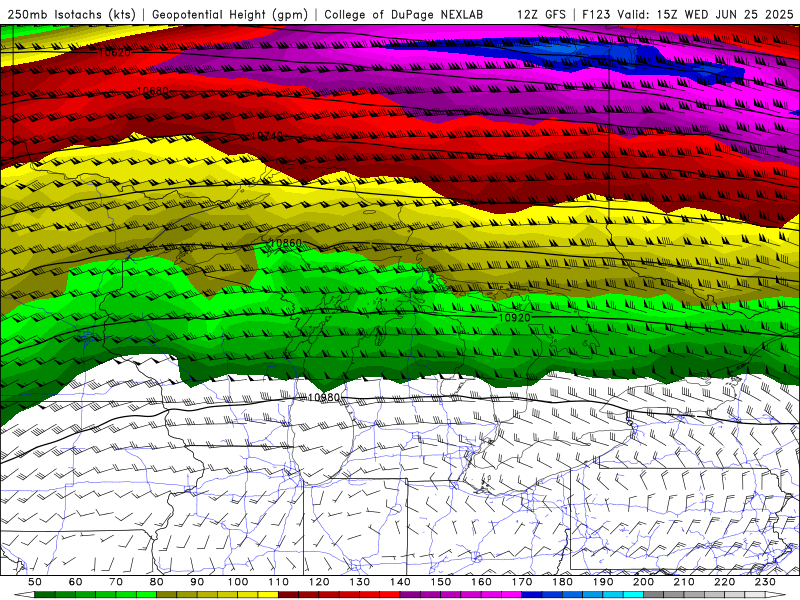
Task: Click the 180 value on the color scale
Action: 562,582
